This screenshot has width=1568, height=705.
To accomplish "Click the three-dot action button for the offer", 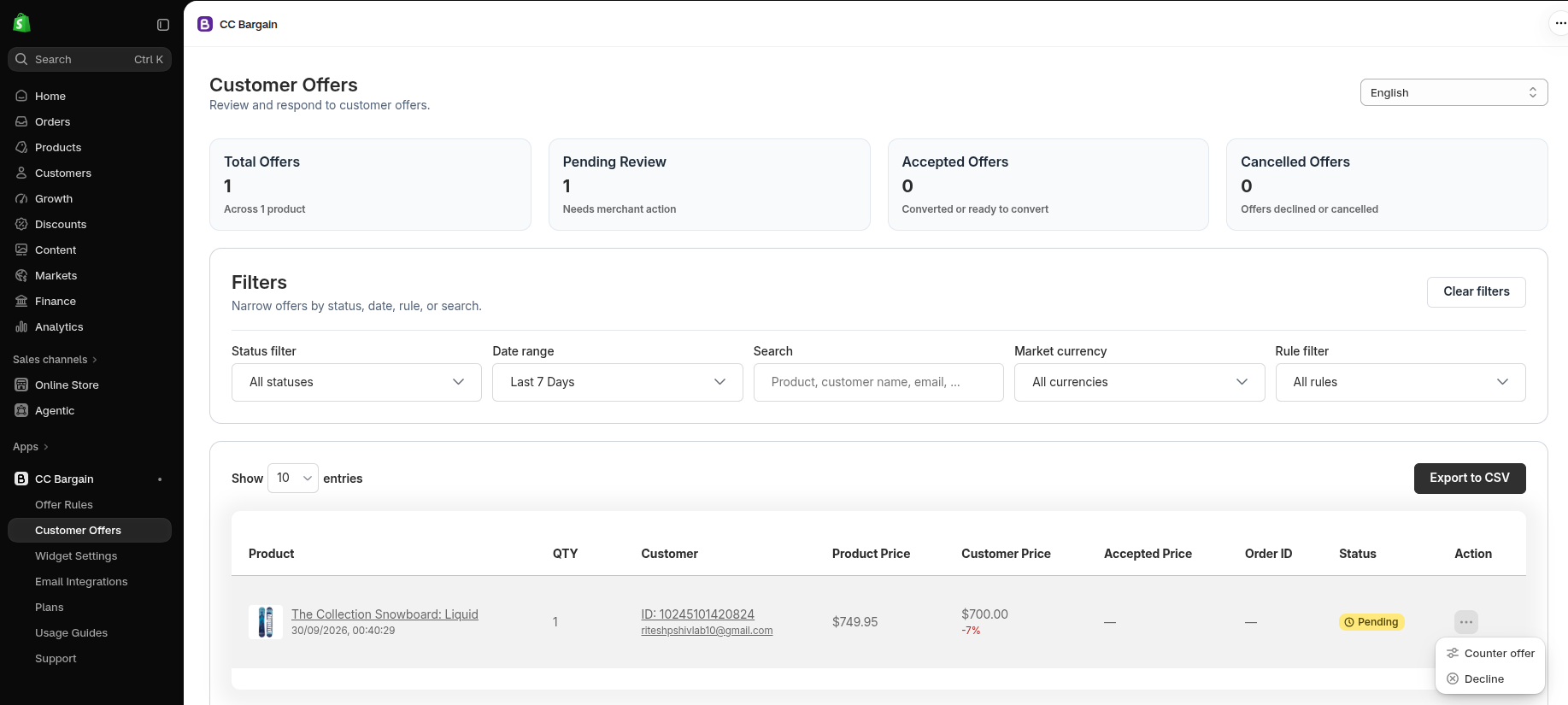I will [1465, 622].
